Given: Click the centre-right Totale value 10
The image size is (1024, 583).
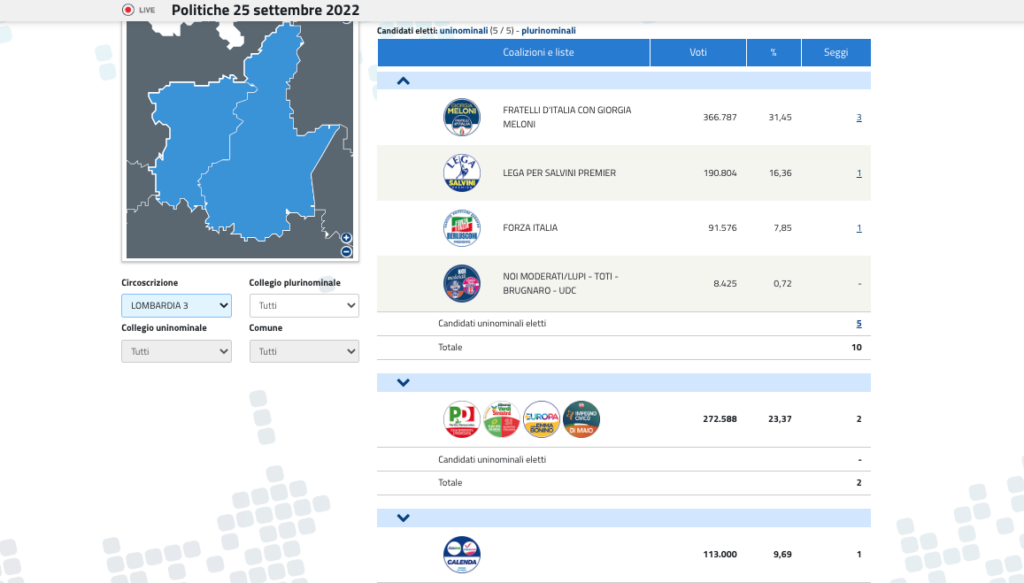Looking at the screenshot, I should click(856, 347).
